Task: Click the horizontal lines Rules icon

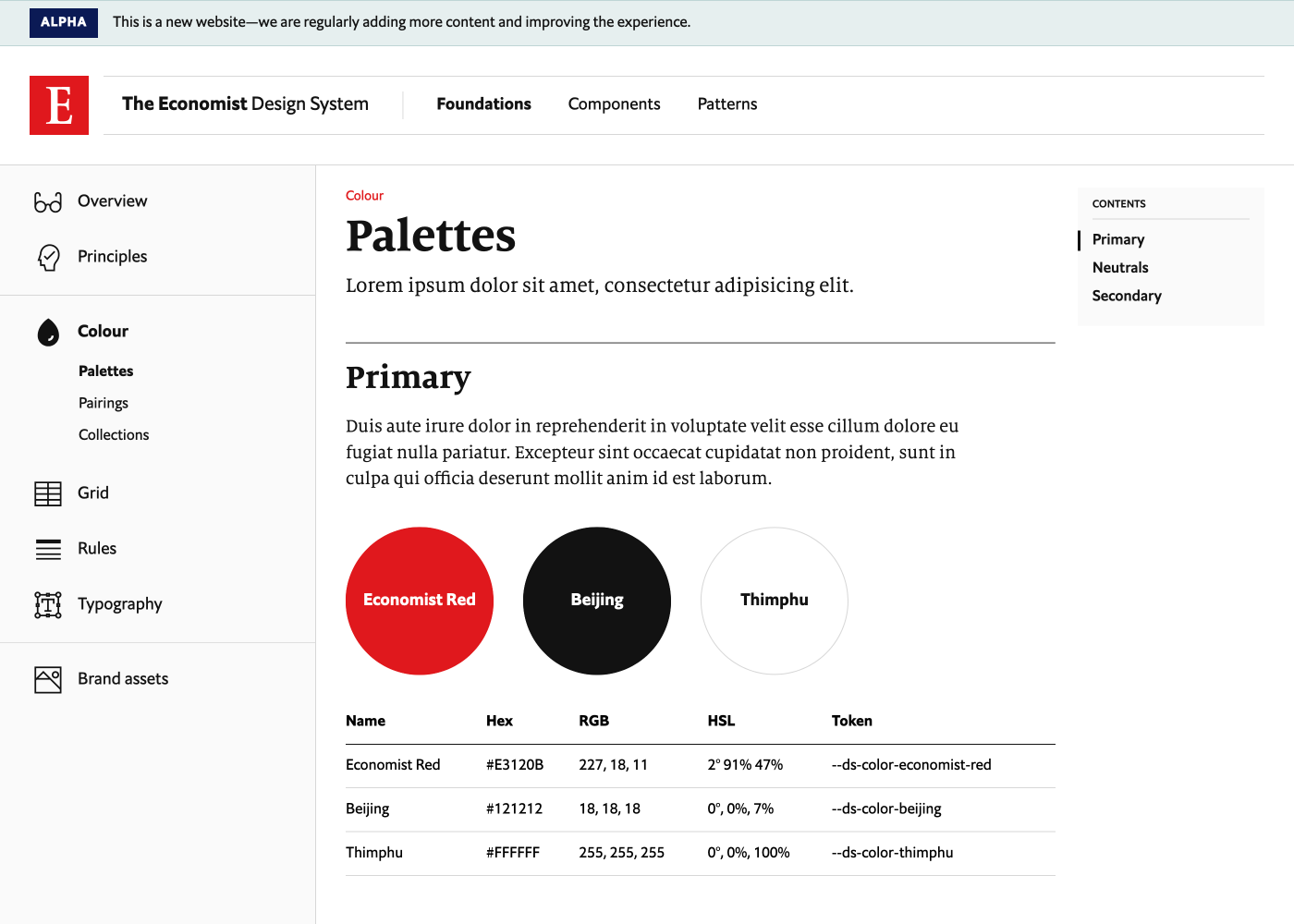Action: [x=48, y=549]
